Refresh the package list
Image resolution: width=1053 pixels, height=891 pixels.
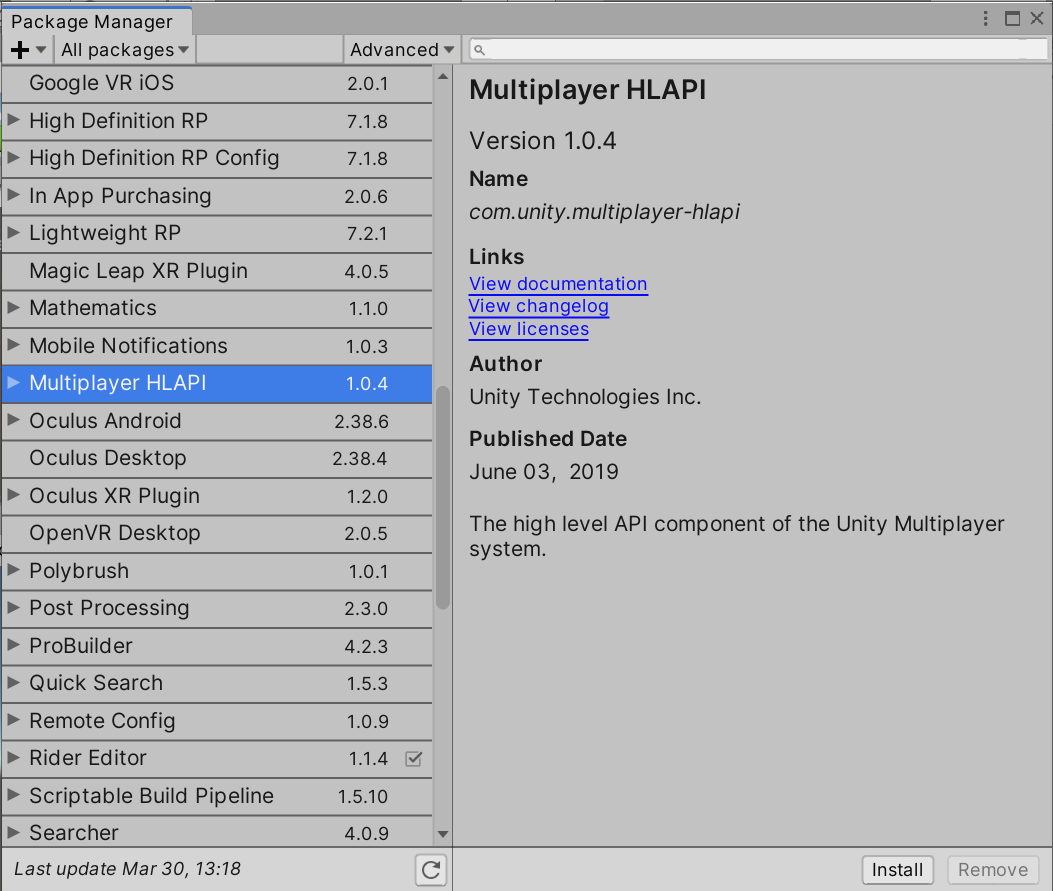(430, 870)
